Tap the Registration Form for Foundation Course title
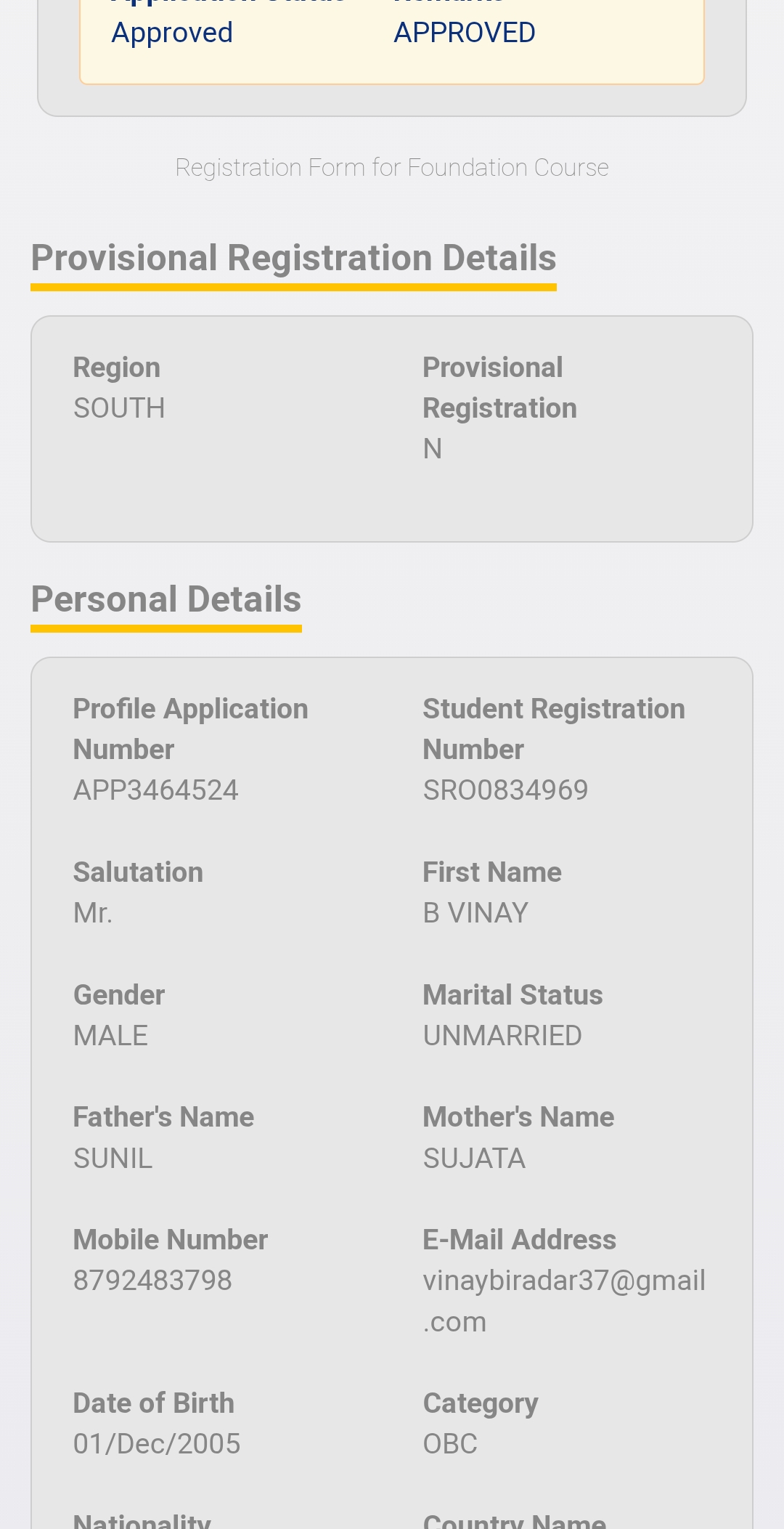 (x=392, y=168)
